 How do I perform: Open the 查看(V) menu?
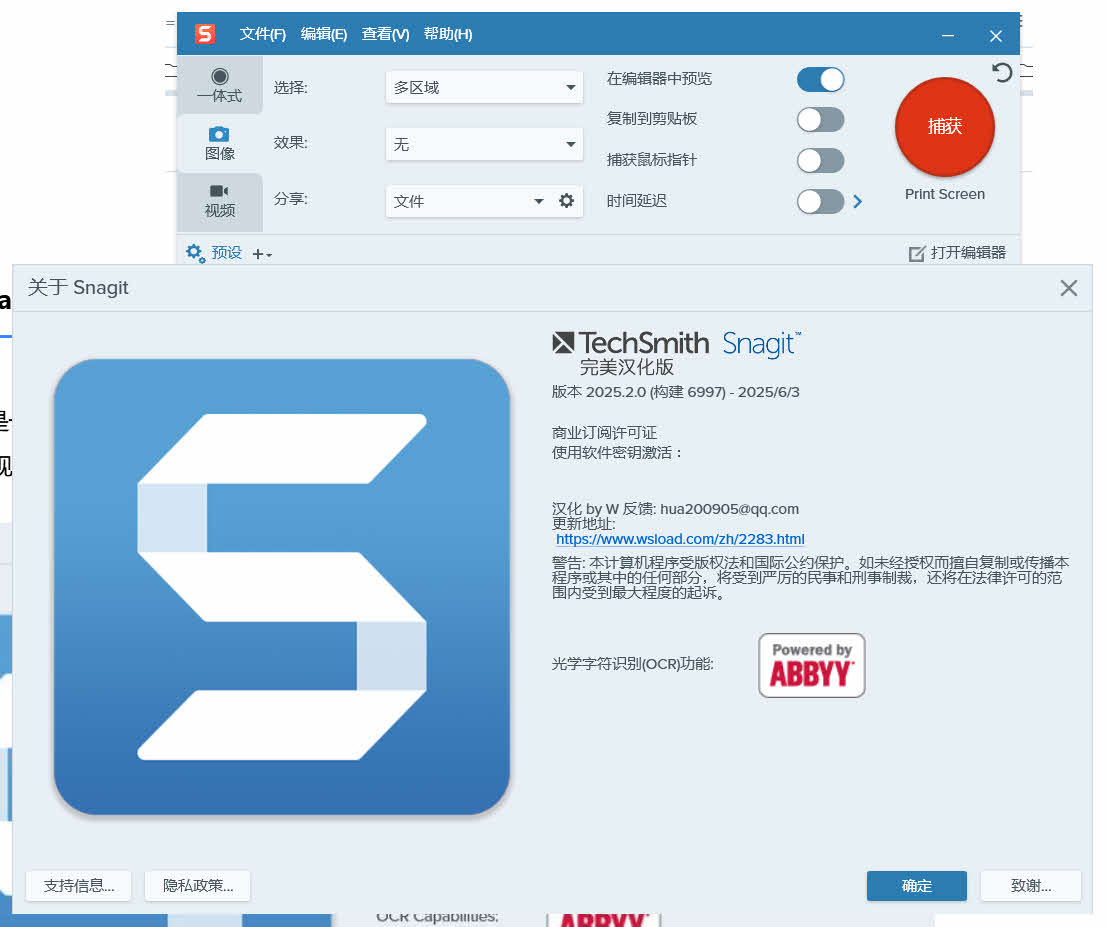[385, 34]
